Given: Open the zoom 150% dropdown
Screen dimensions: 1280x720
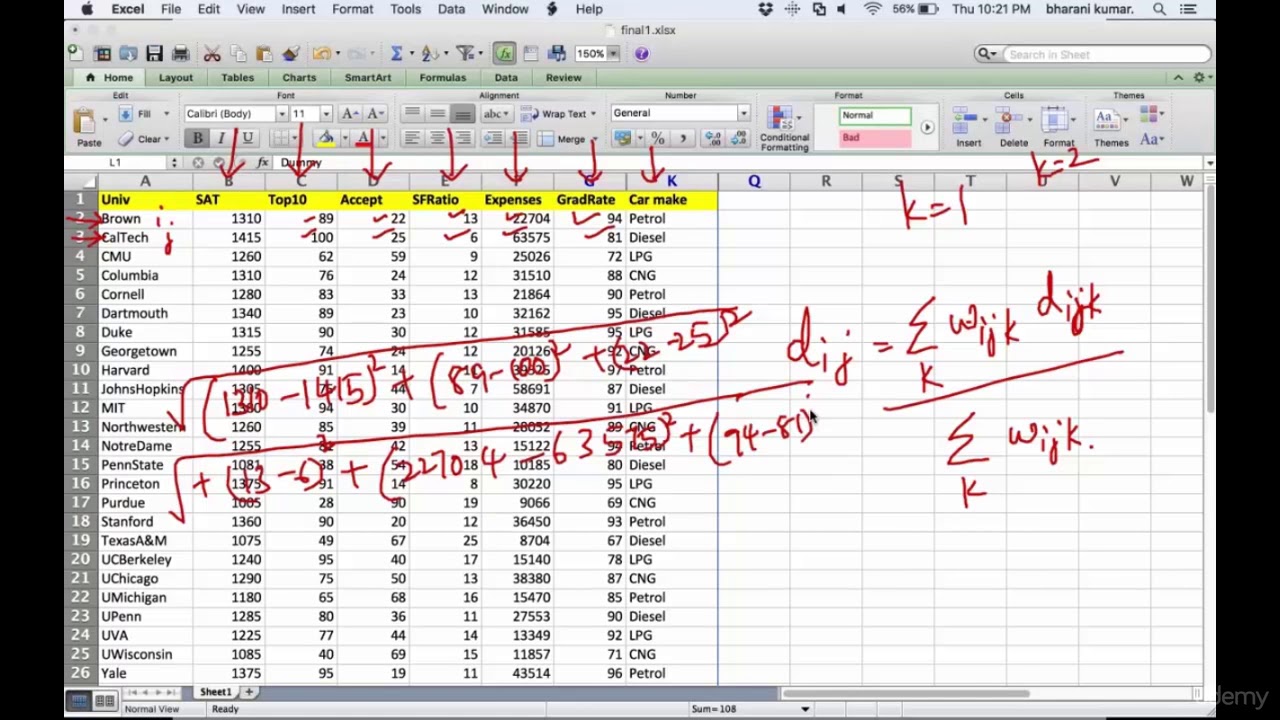Looking at the screenshot, I should pos(613,54).
